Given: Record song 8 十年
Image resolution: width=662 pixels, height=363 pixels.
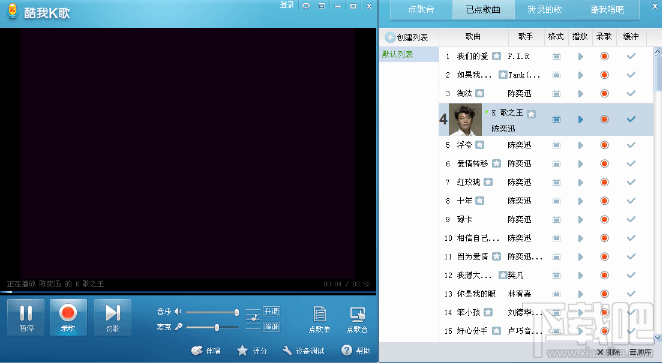Looking at the screenshot, I should click(605, 201).
